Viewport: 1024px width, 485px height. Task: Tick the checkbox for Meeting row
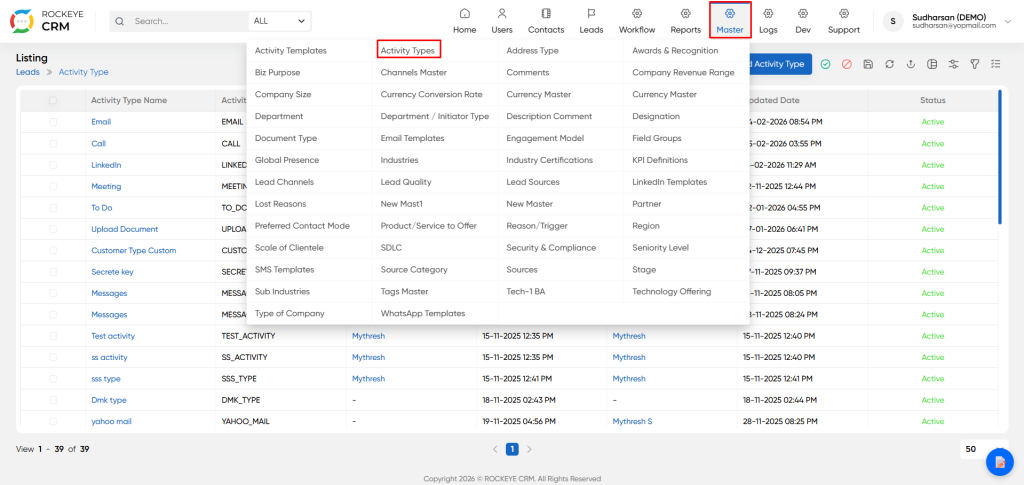pos(53,186)
